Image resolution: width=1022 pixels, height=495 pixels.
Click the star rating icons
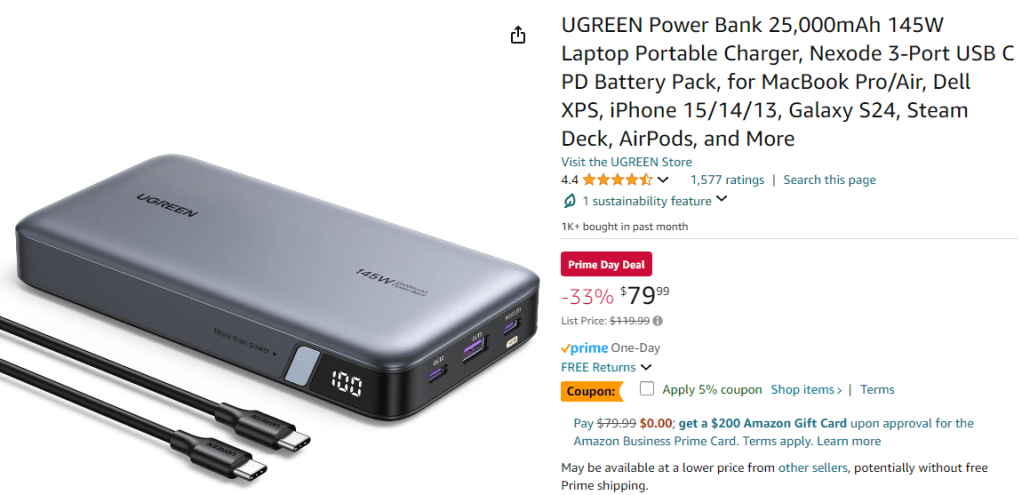click(x=617, y=180)
